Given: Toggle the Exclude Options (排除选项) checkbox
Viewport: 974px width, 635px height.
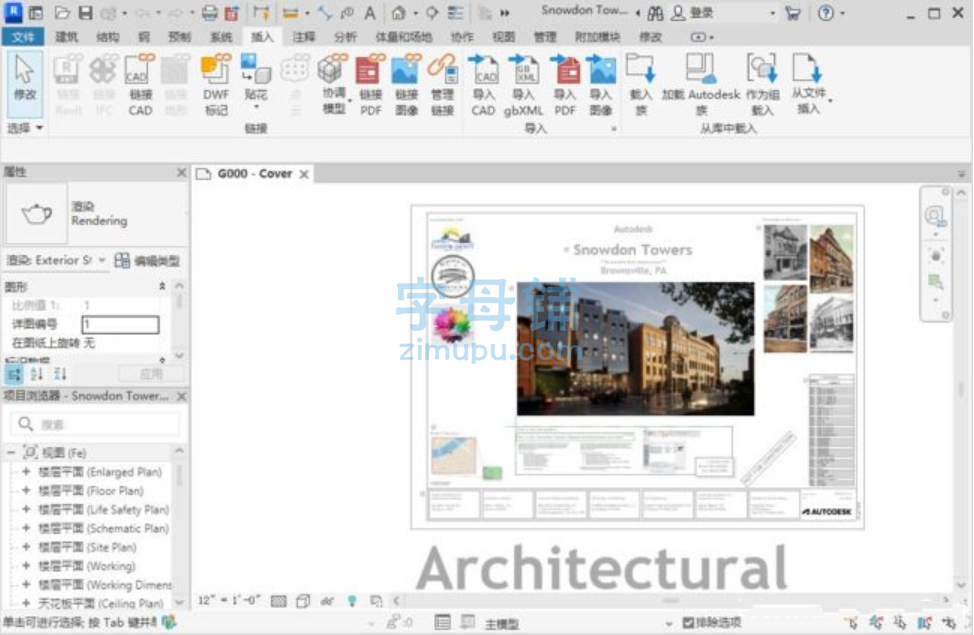Looking at the screenshot, I should (x=688, y=622).
